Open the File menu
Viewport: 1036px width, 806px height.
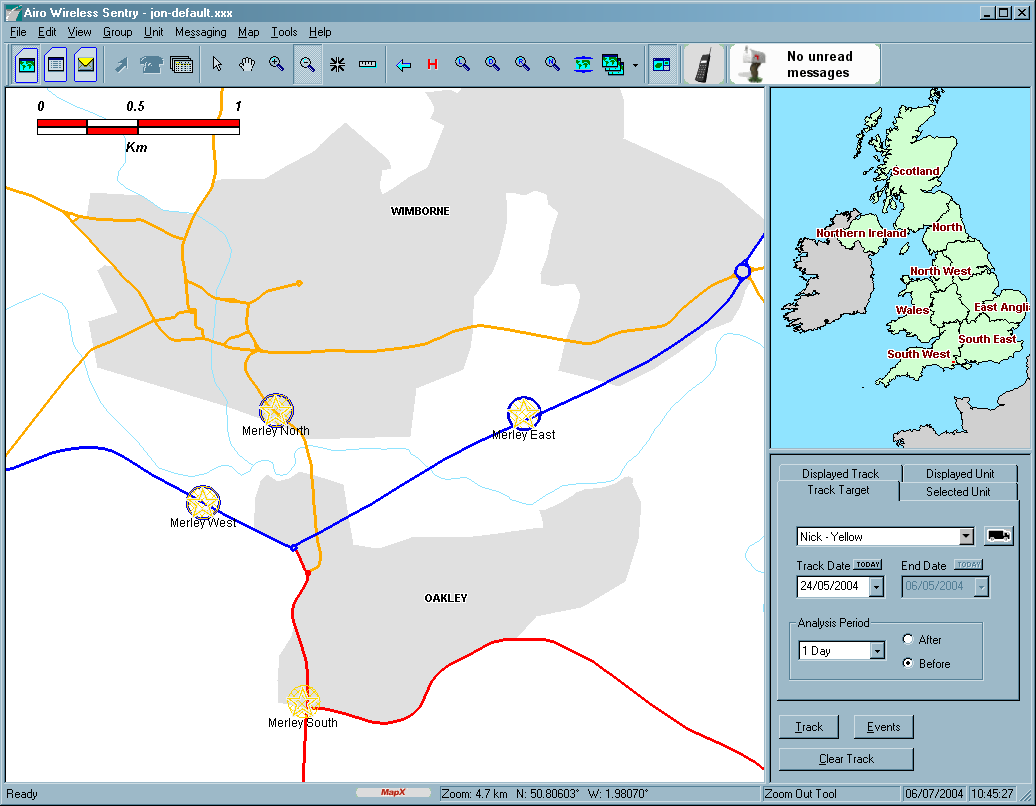tap(18, 32)
